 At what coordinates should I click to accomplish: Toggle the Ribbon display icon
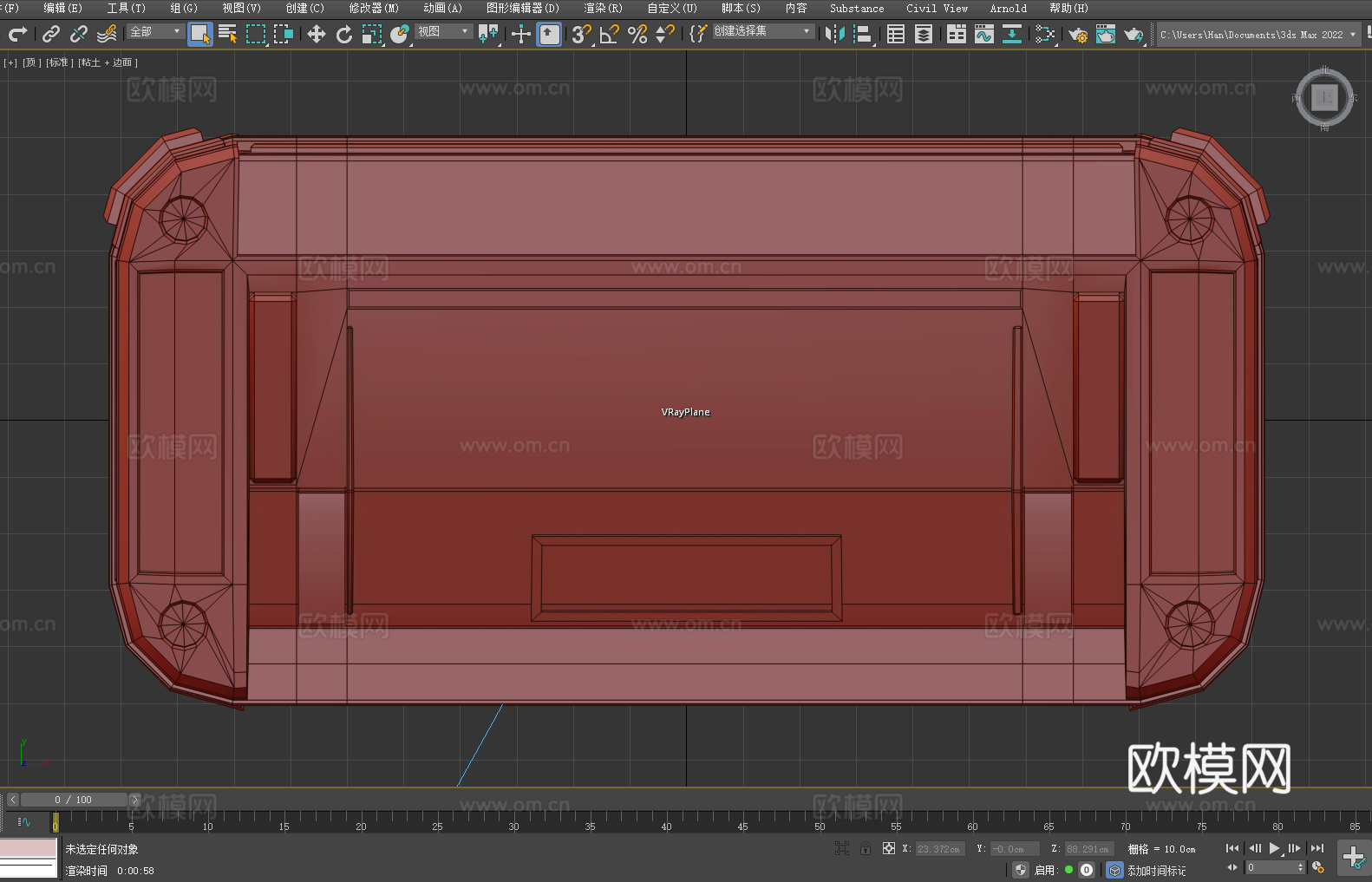[x=957, y=34]
